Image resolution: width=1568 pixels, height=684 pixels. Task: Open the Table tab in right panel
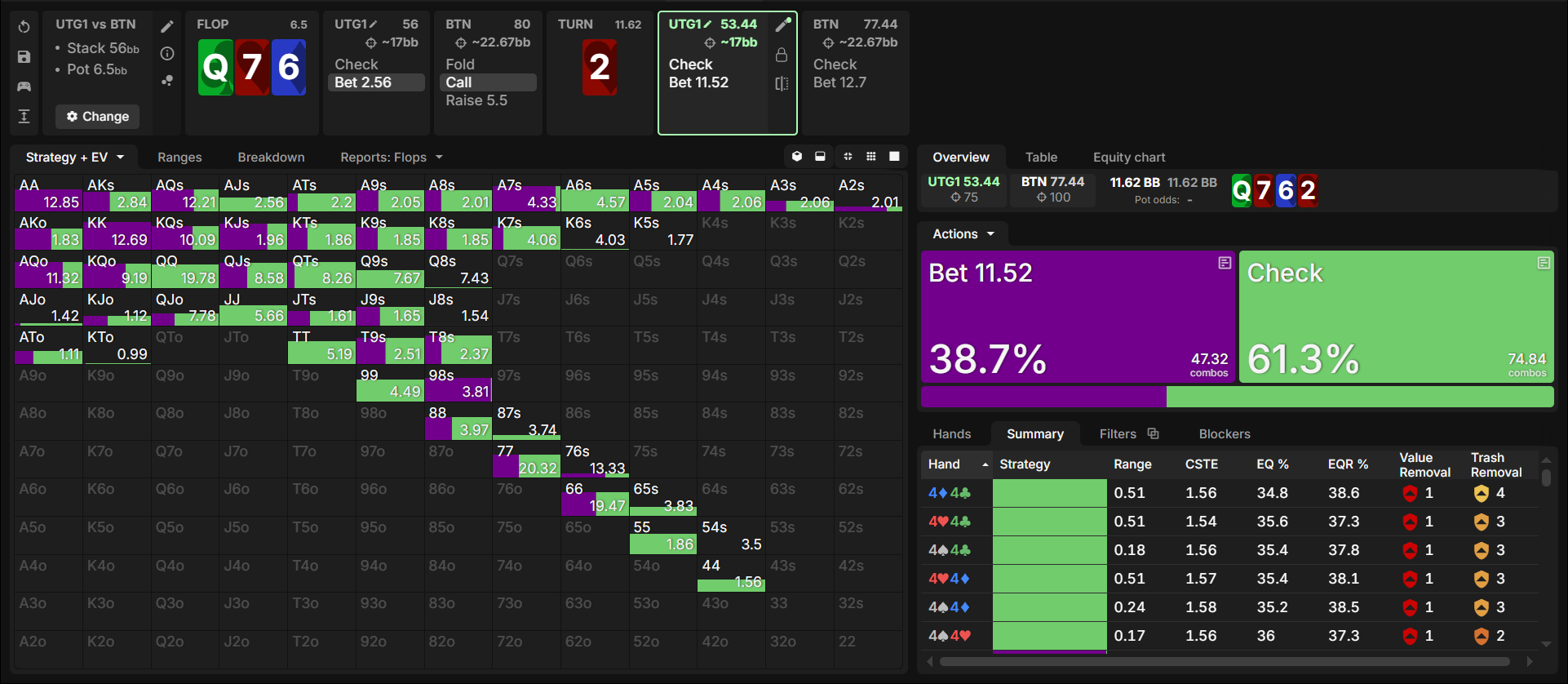coord(1041,158)
